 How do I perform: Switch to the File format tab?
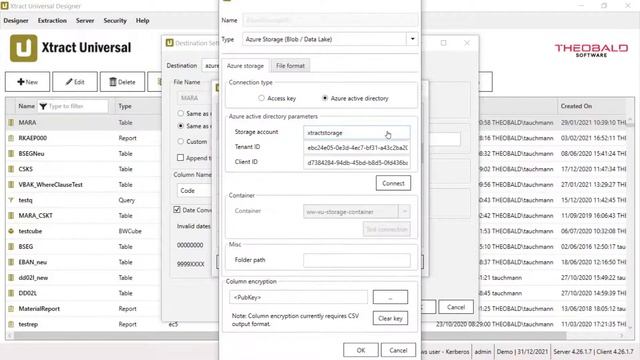tap(290, 65)
